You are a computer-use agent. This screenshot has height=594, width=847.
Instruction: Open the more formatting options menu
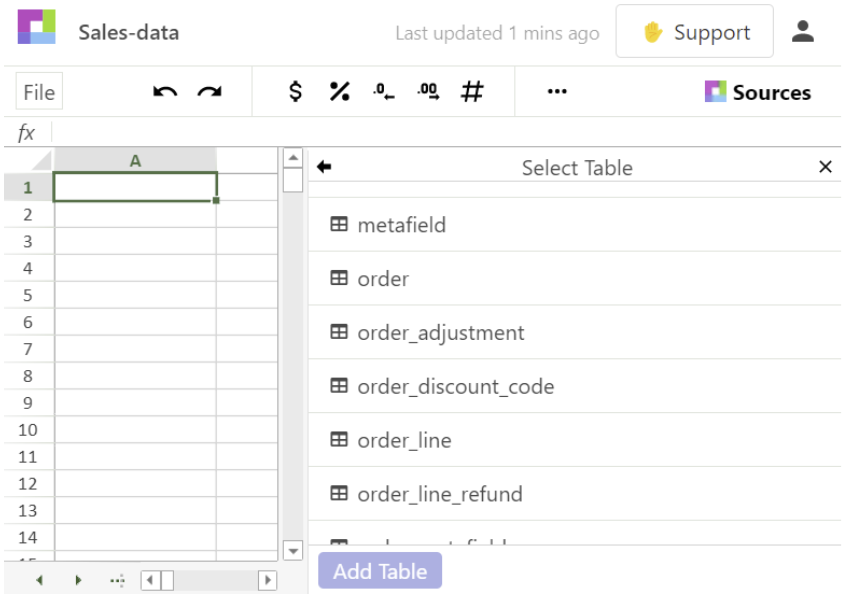[556, 93]
